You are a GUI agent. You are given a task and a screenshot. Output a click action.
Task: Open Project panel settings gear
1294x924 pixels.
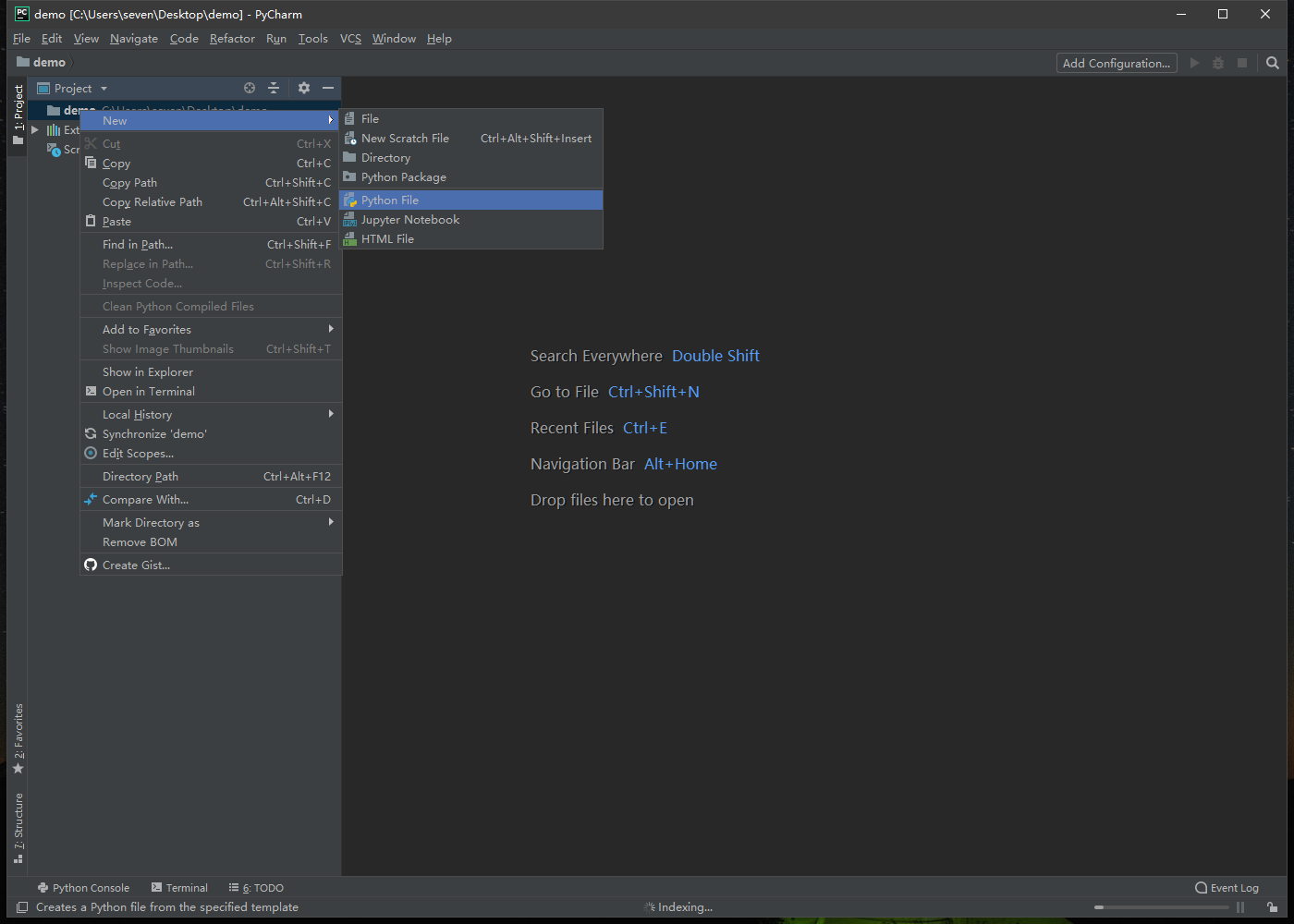[304, 88]
